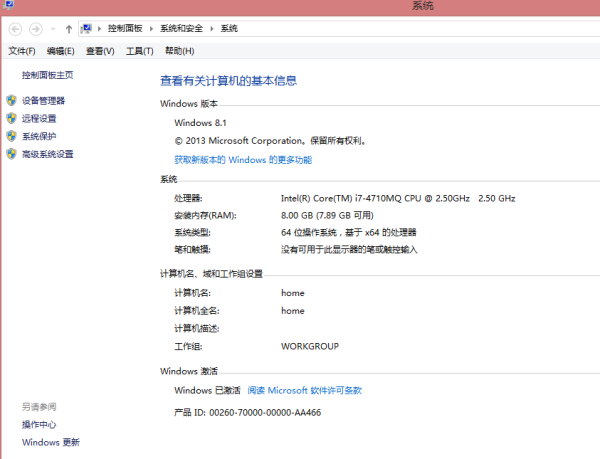
Task: Open the 文件(F) menu
Action: 22,51
